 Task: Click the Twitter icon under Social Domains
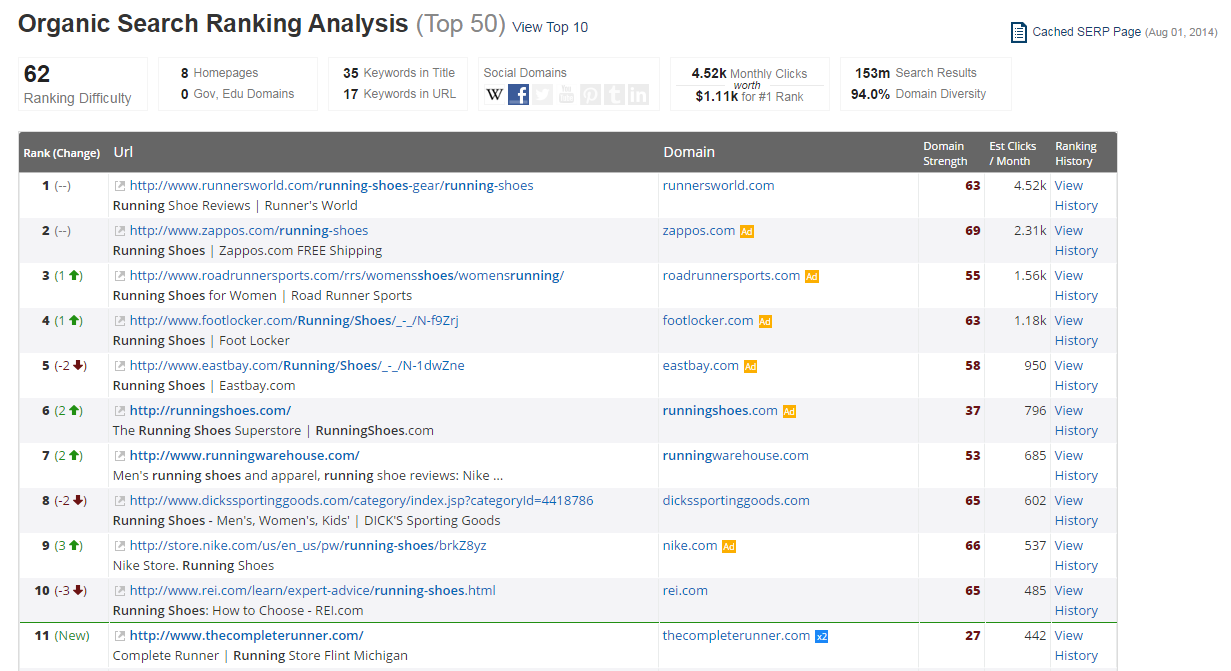[542, 95]
